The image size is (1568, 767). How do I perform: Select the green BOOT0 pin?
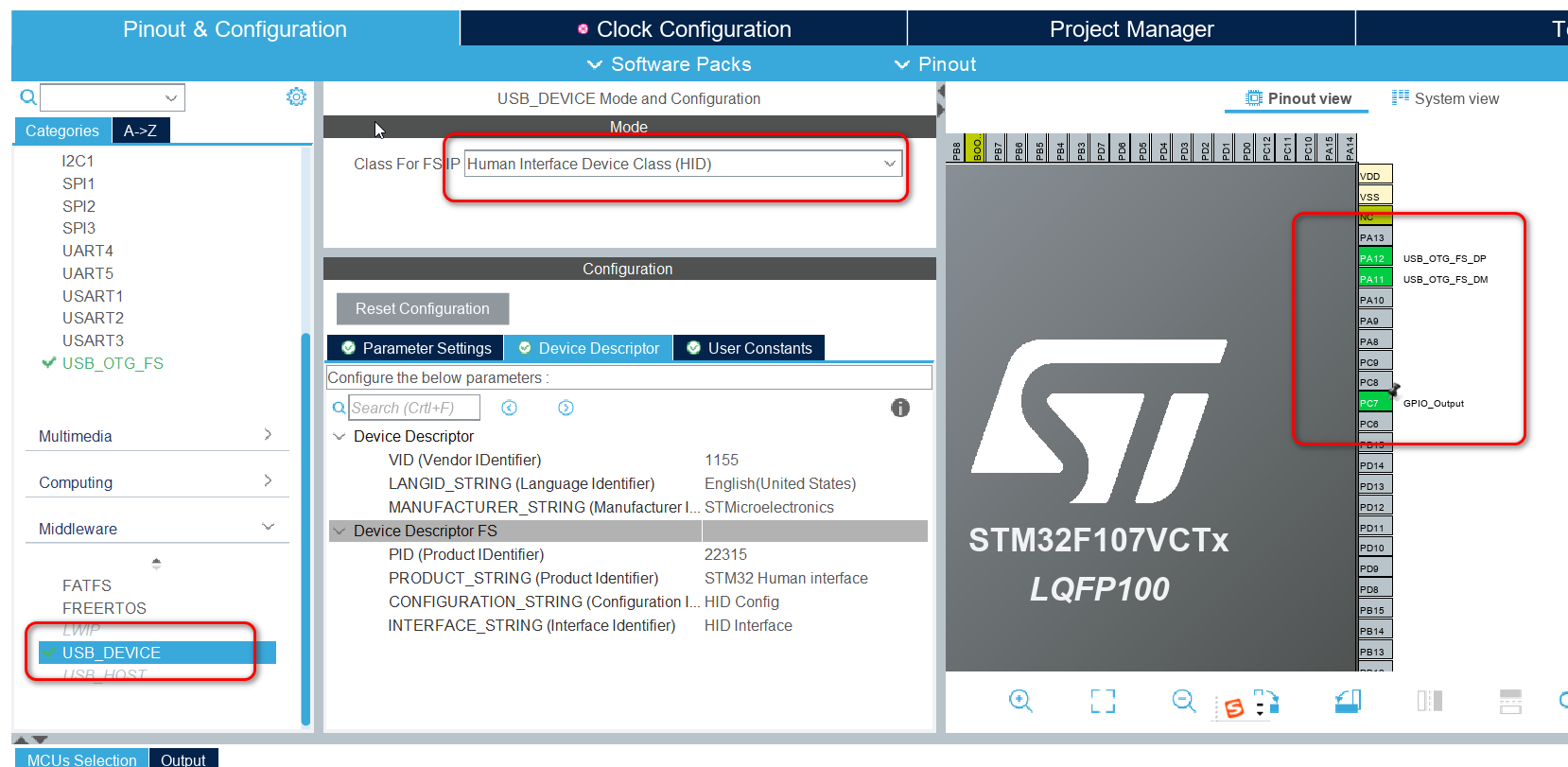[x=977, y=148]
